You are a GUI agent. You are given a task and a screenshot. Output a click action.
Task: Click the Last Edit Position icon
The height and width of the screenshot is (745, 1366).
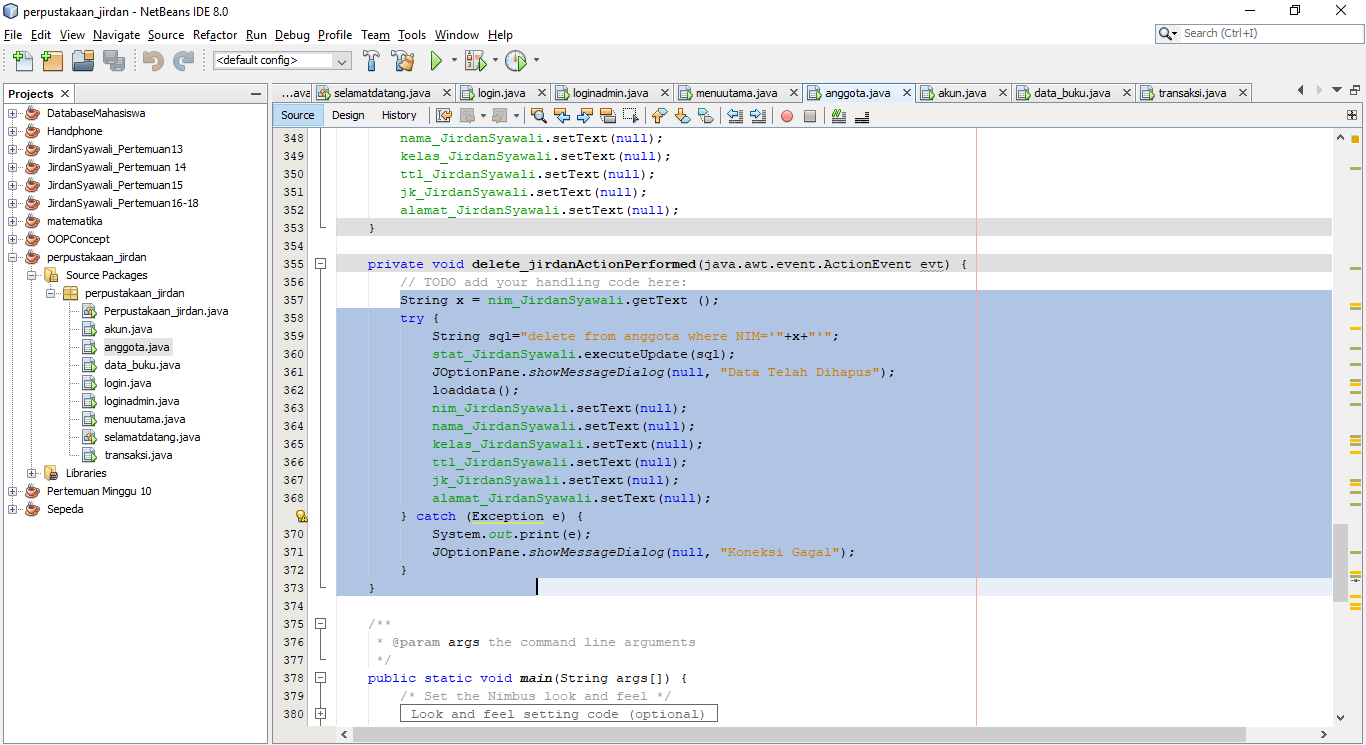[444, 116]
